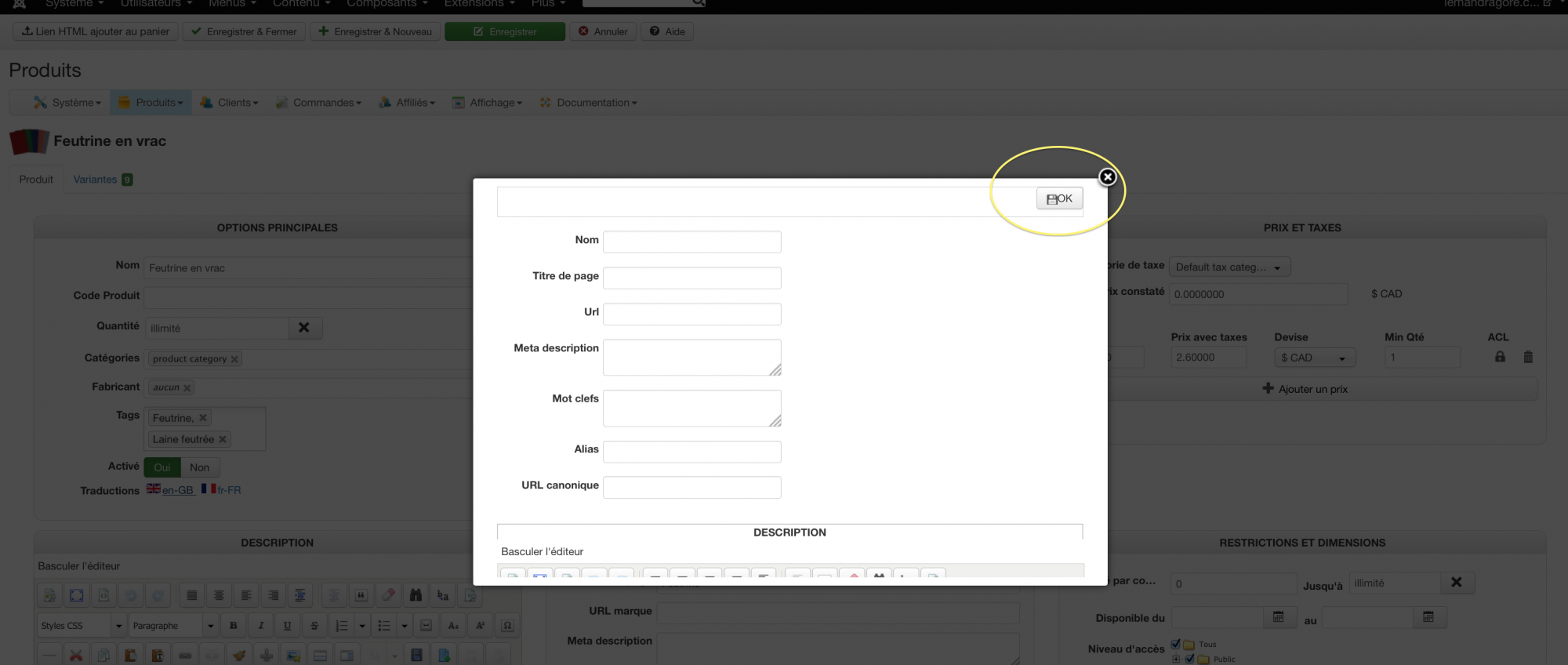Toggle the Tous access level checkbox
The image size is (1568, 665).
point(1175,645)
